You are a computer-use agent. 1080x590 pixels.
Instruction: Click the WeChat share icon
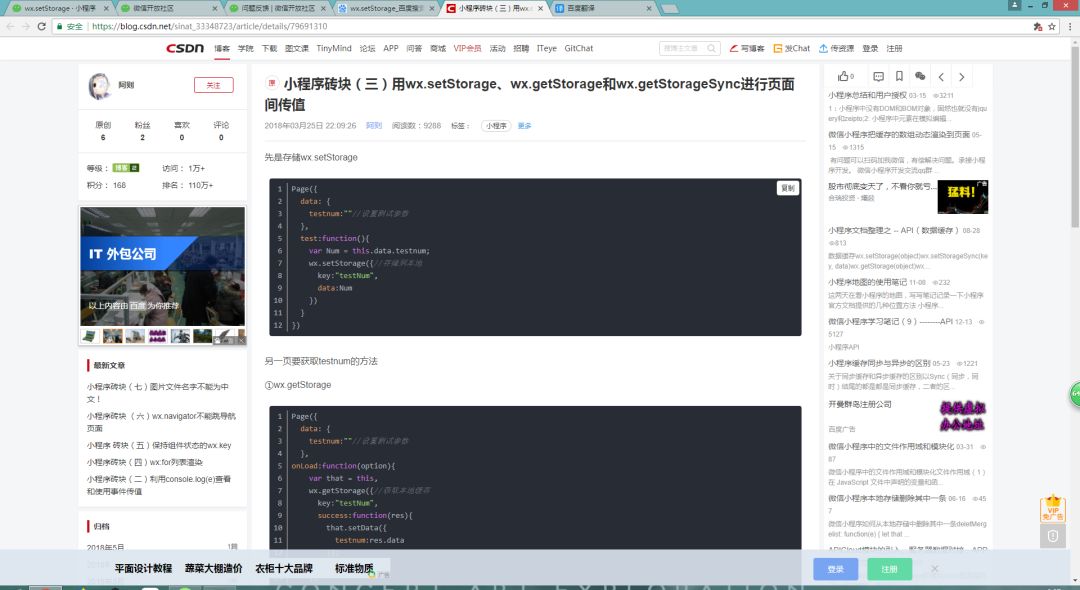tap(920, 76)
